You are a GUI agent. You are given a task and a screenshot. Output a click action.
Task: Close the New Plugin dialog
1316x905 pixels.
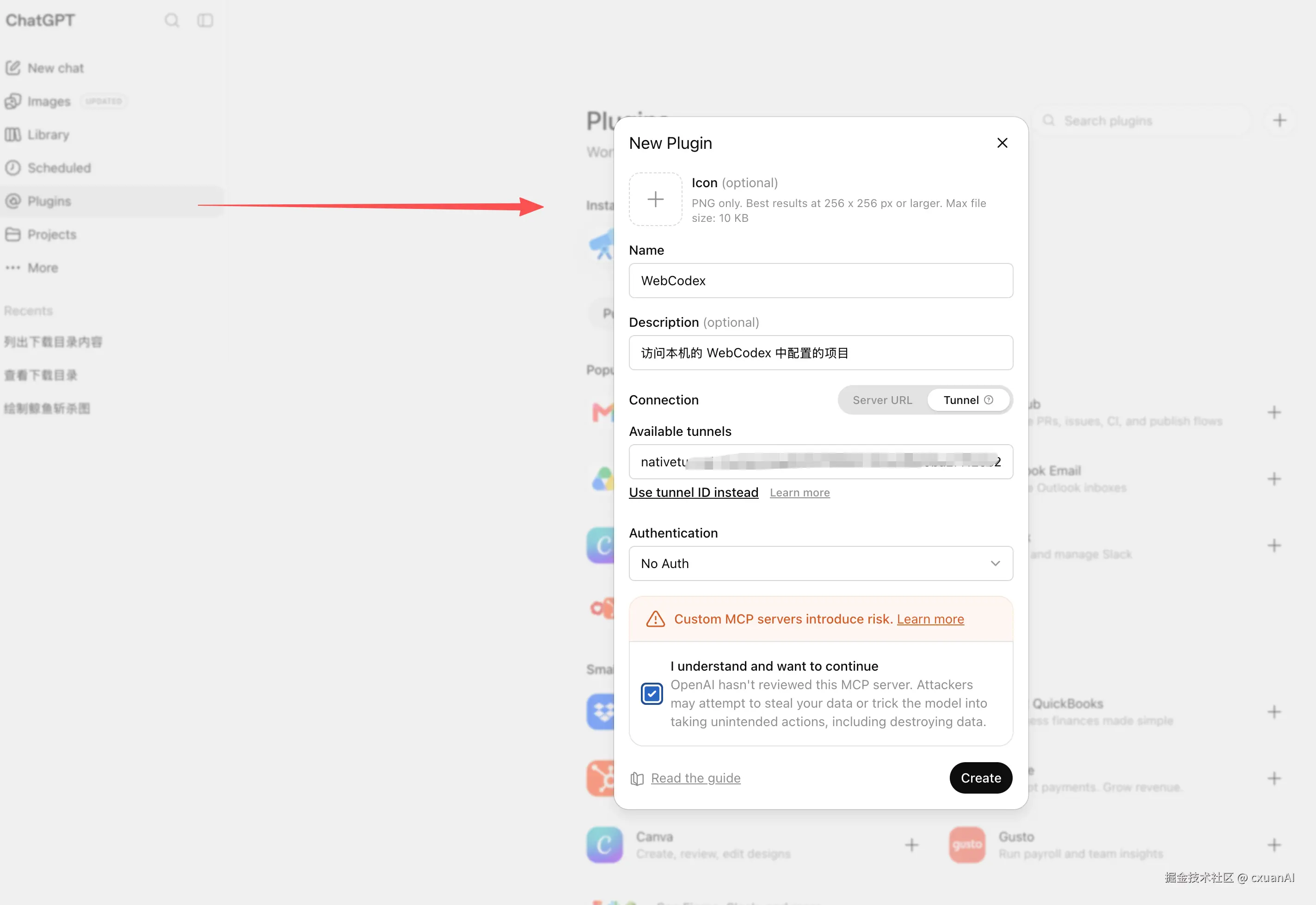[1002, 143]
